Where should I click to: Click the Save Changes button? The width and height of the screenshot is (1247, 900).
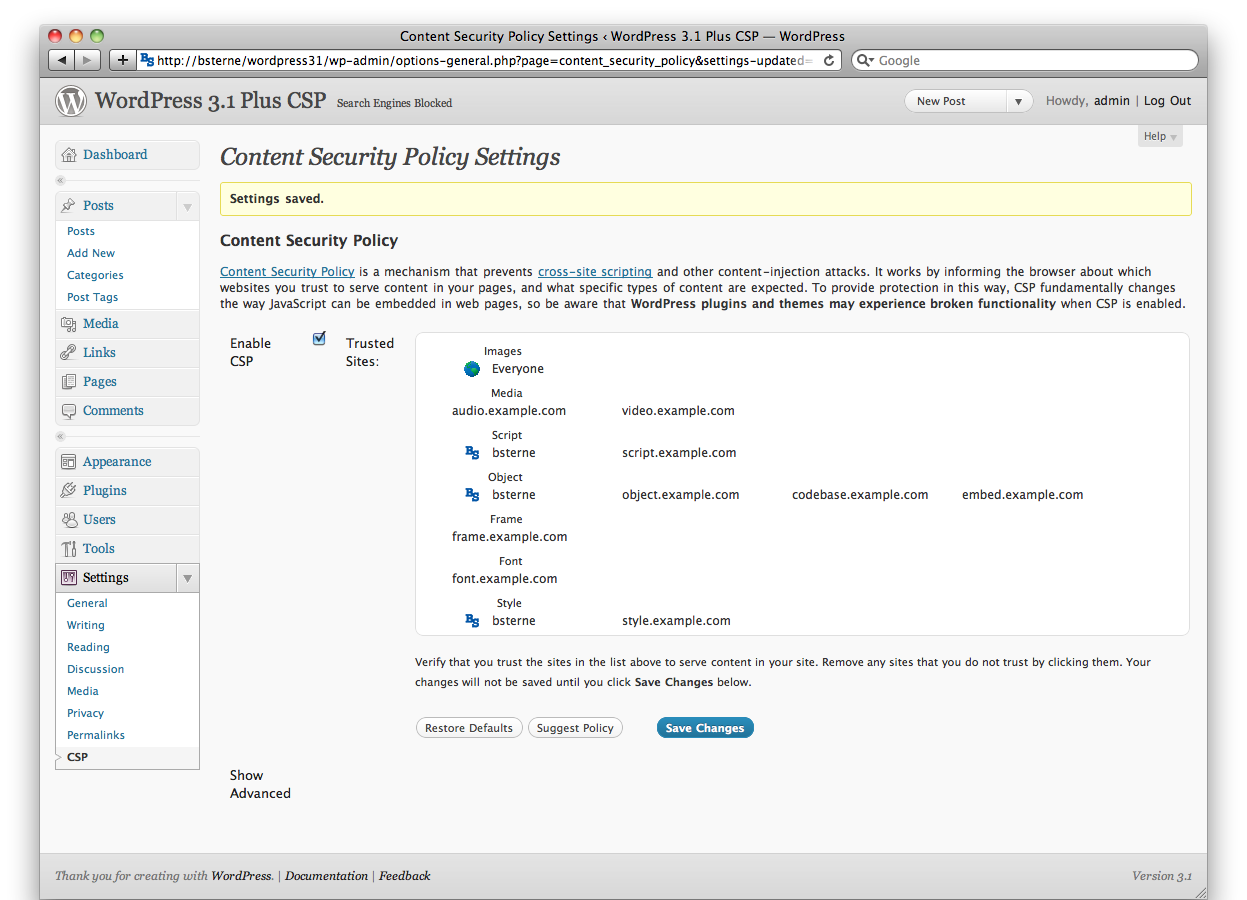(x=705, y=728)
